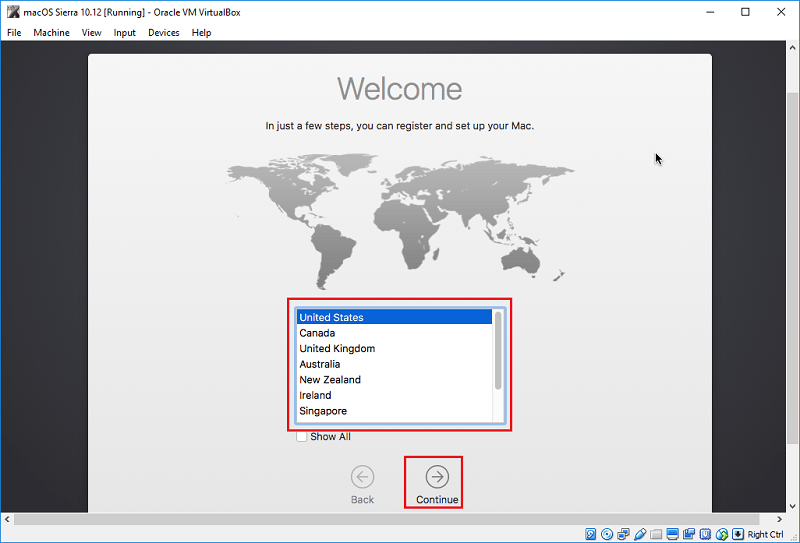Close the VirtualBox window

point(781,12)
